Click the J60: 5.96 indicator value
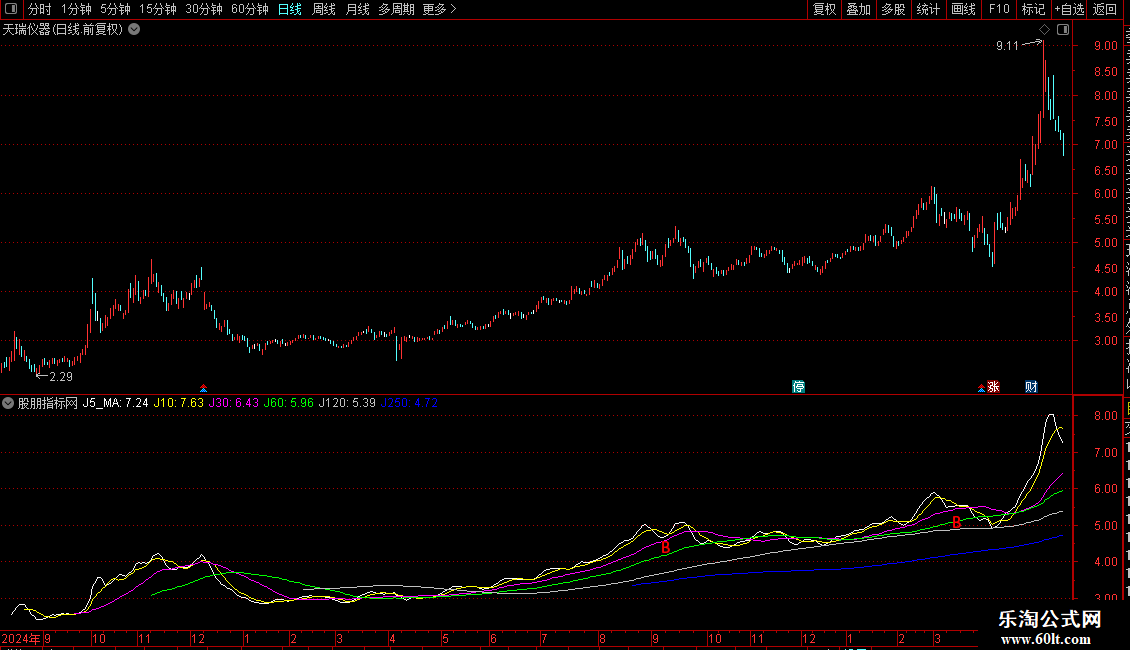The image size is (1130, 650). [x=288, y=404]
